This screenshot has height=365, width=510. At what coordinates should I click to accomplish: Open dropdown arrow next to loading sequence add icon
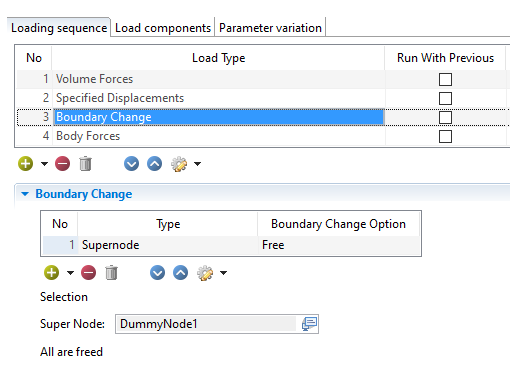(44, 164)
